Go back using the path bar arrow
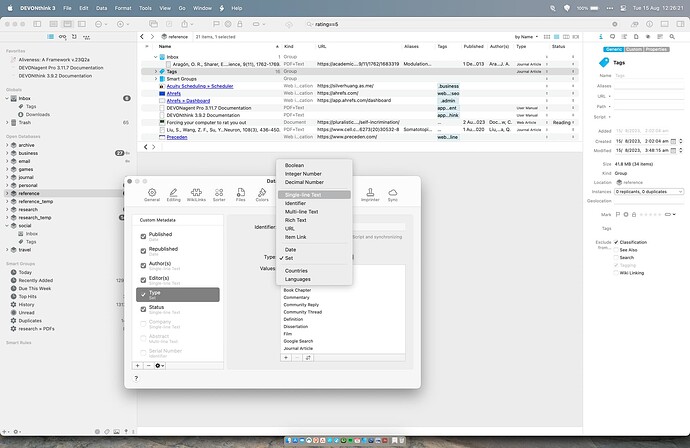The height and width of the screenshot is (448, 690). (x=142, y=37)
